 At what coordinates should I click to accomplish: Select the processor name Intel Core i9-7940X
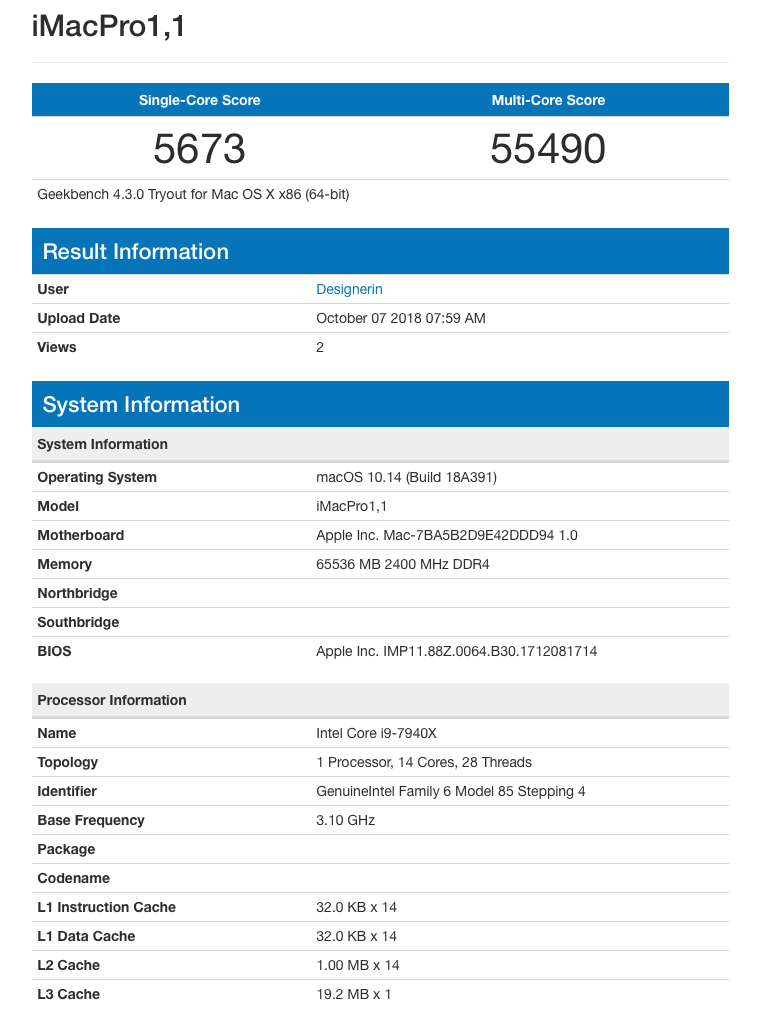377,734
